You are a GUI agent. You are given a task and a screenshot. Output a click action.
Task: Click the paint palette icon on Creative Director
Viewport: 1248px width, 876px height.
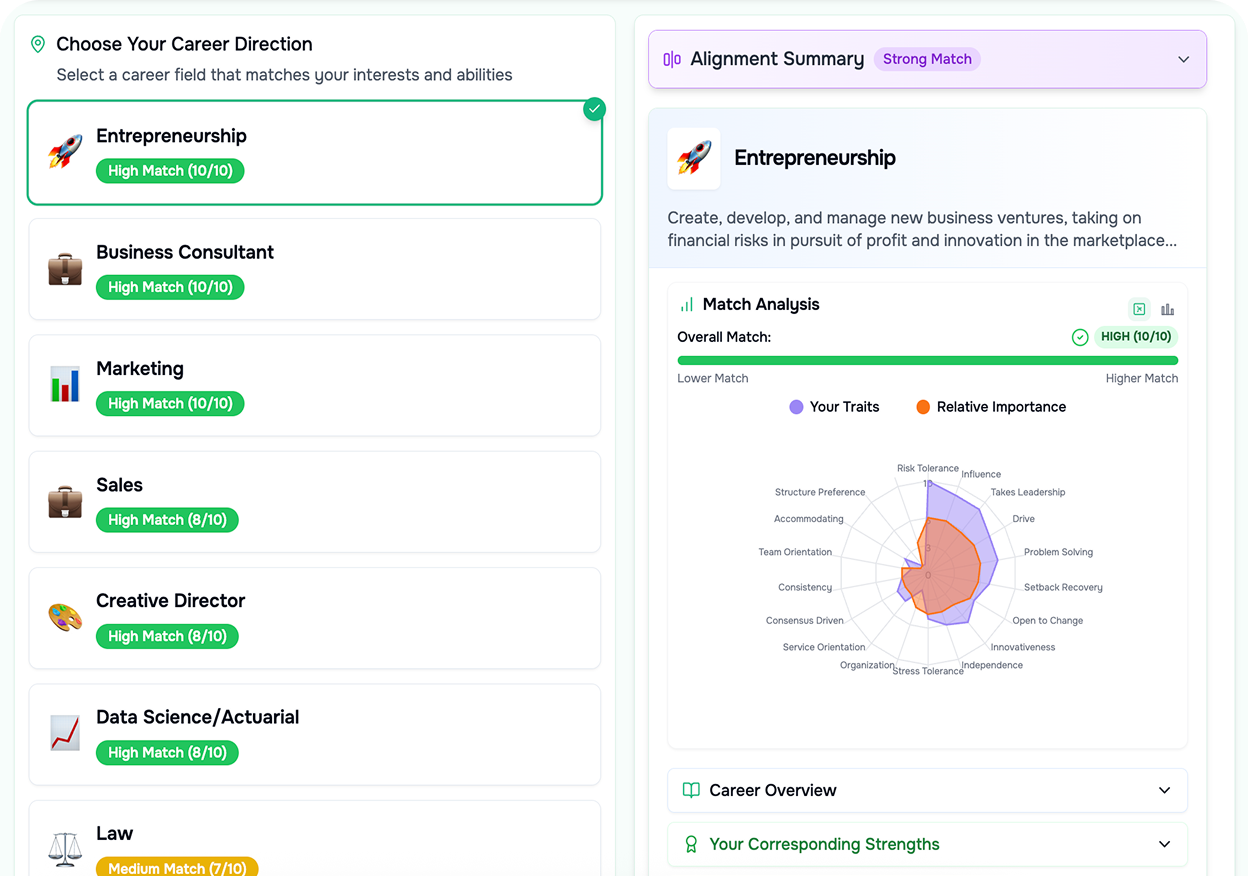pos(65,618)
